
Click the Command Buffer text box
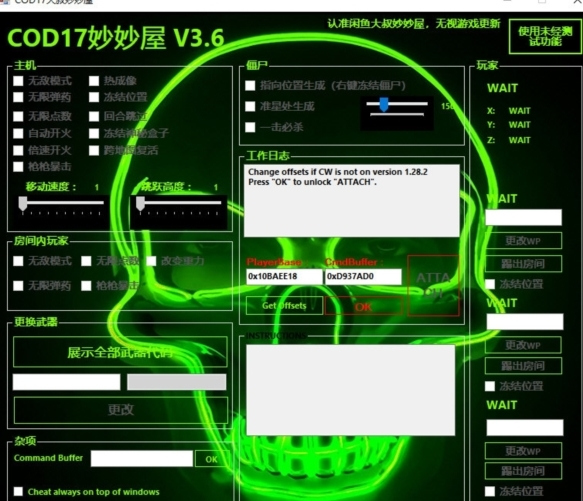(x=142, y=459)
